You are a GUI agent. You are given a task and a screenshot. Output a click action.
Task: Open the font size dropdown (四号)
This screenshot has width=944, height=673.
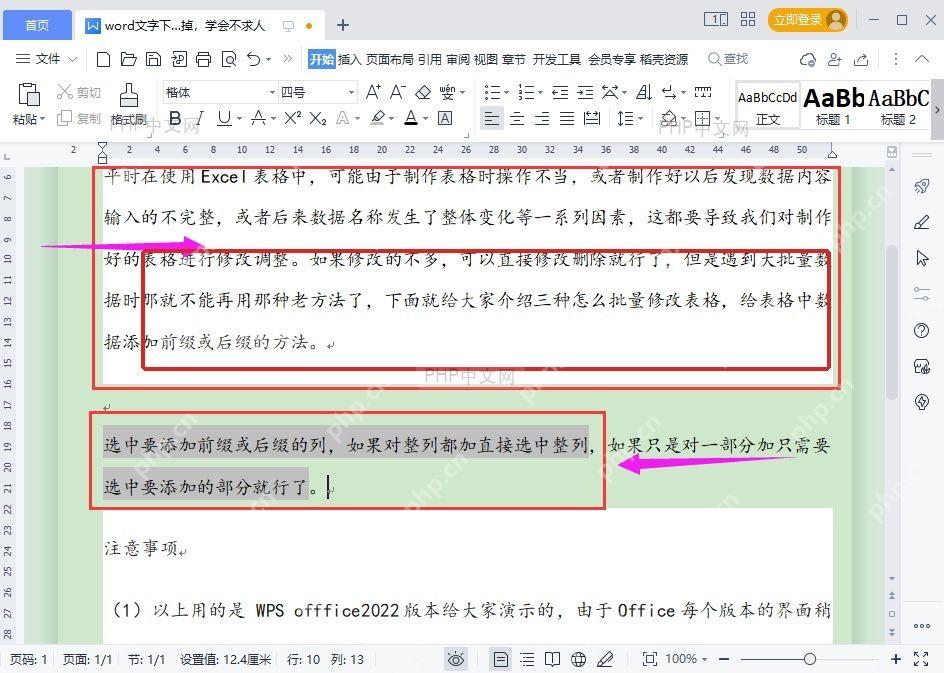click(x=352, y=92)
